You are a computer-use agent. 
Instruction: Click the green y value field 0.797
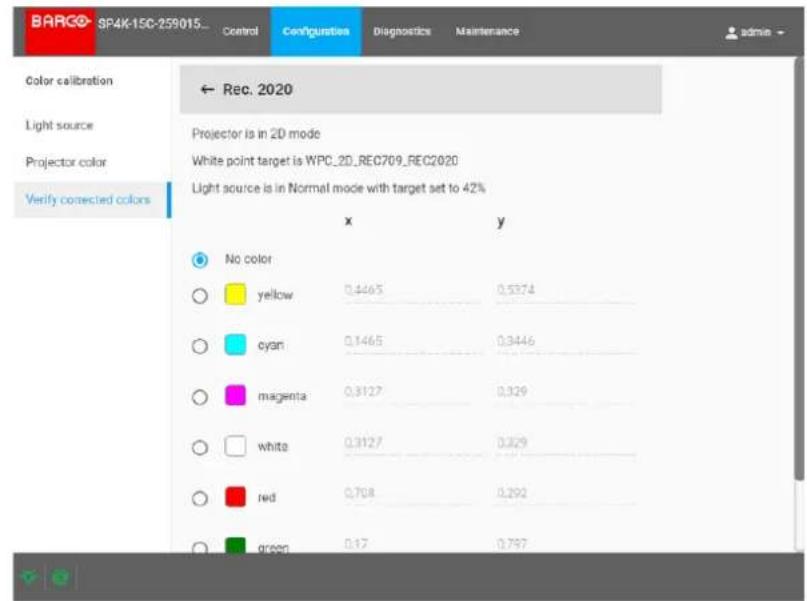(566, 544)
